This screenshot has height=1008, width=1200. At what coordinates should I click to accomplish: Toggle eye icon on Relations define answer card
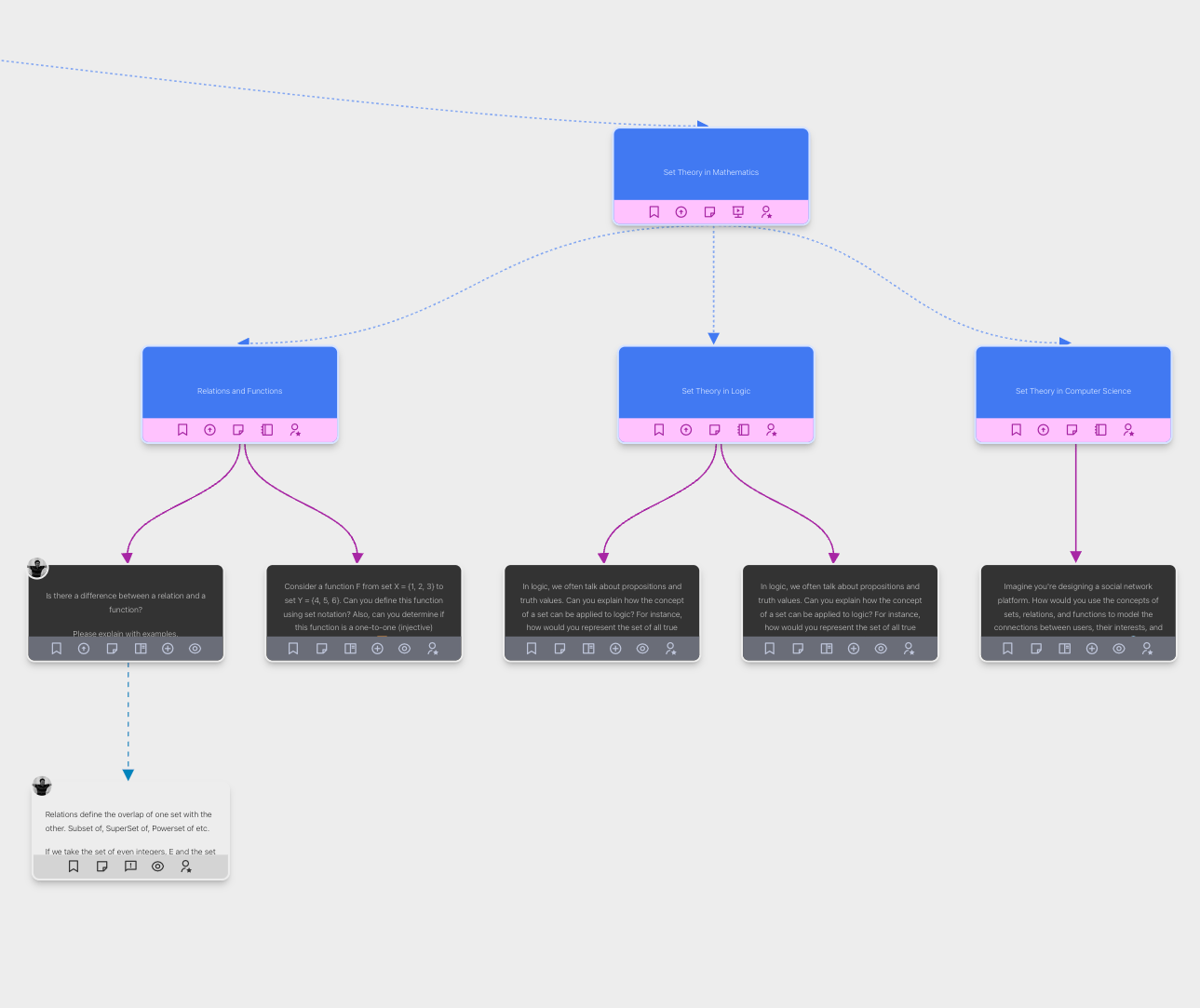(x=158, y=867)
